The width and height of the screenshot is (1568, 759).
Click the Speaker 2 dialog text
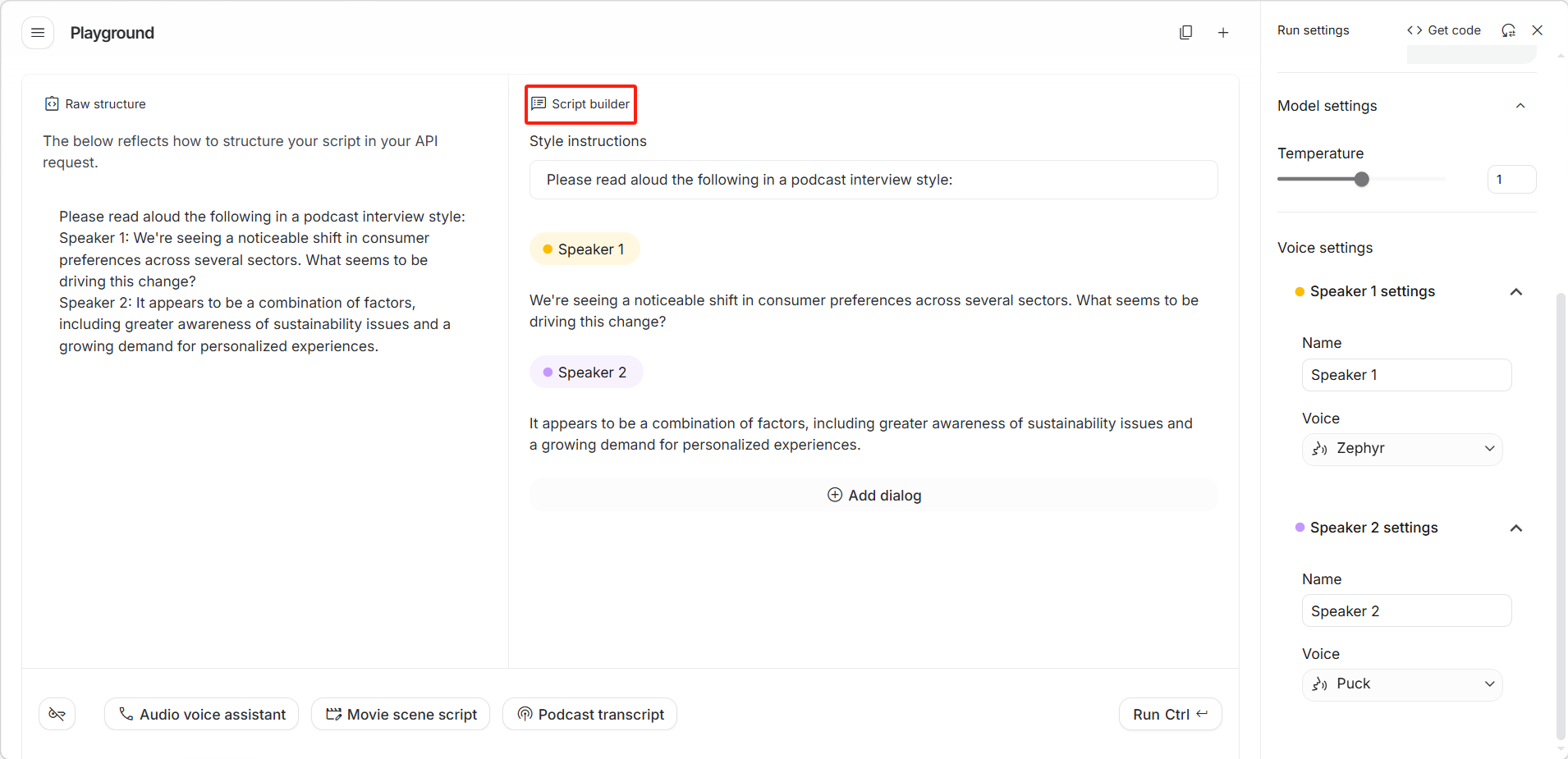click(x=861, y=434)
